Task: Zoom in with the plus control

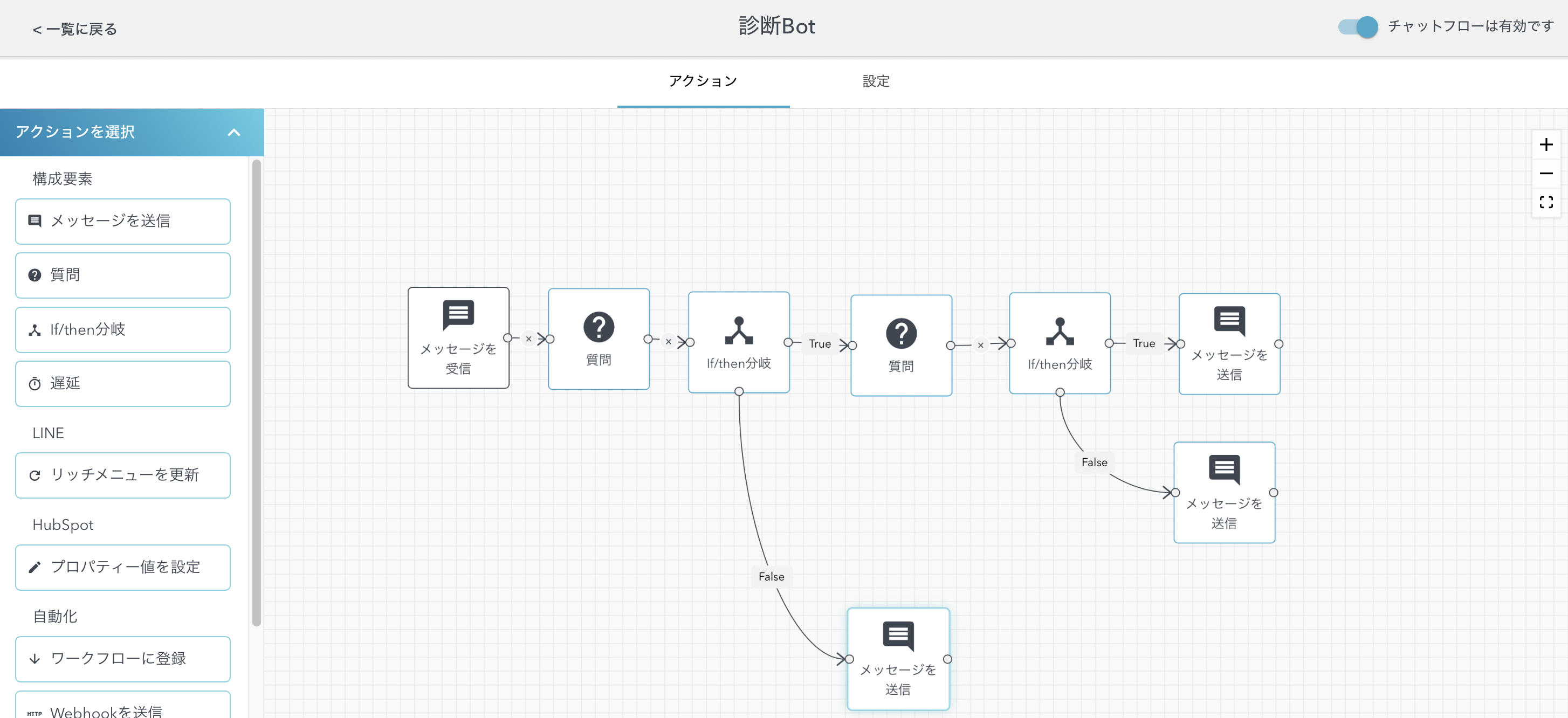Action: 1546,144
